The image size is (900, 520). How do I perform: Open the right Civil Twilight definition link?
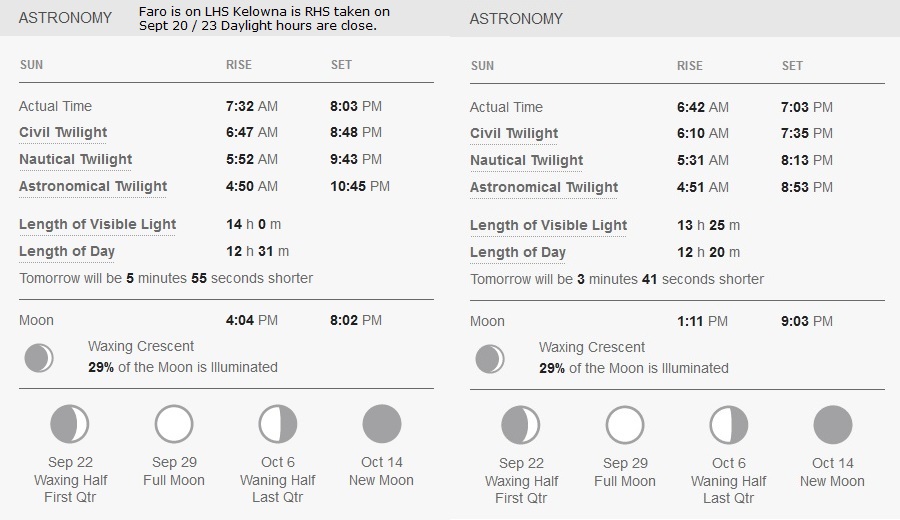pos(514,134)
